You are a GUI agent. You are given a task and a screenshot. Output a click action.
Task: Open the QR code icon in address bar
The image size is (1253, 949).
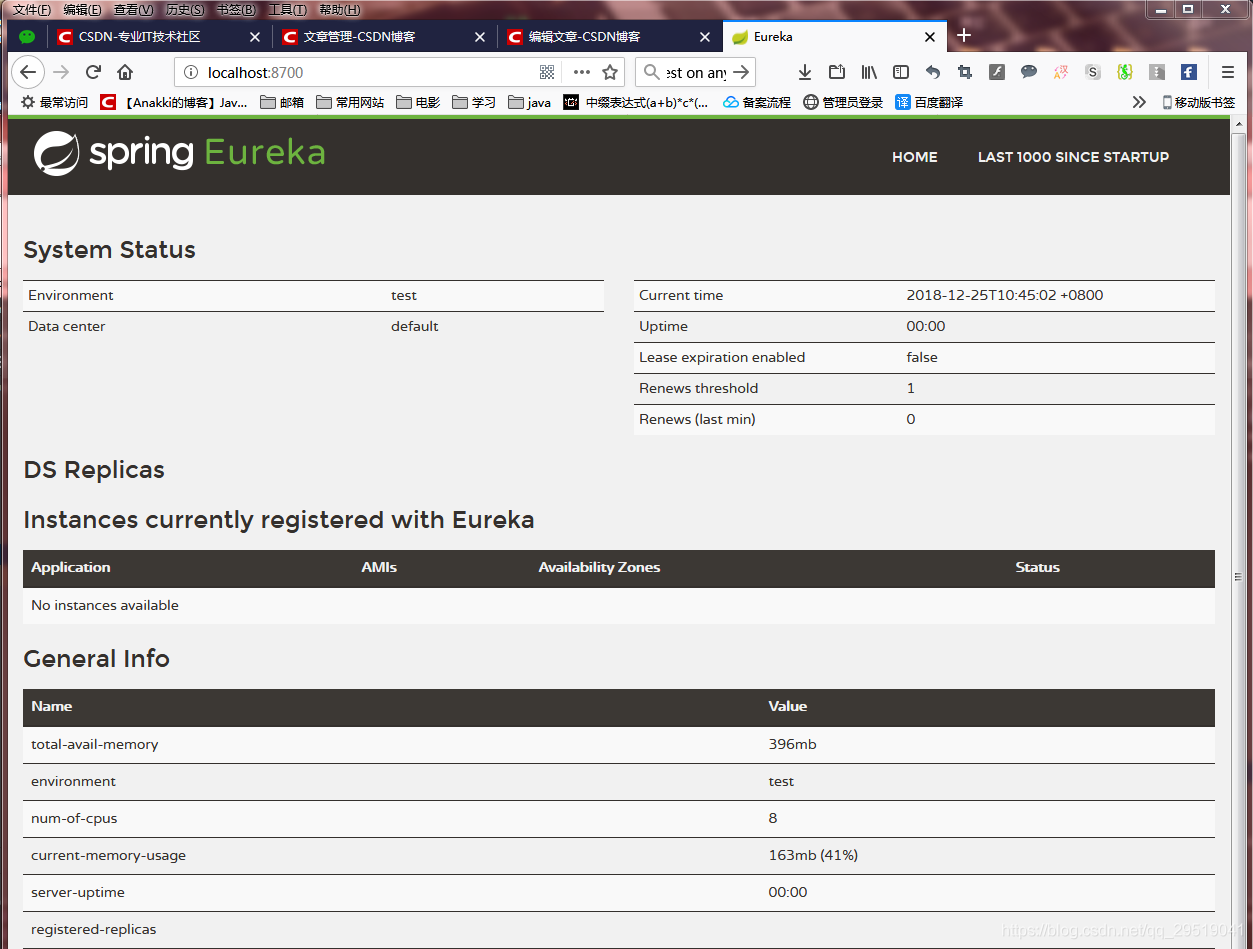click(x=547, y=72)
